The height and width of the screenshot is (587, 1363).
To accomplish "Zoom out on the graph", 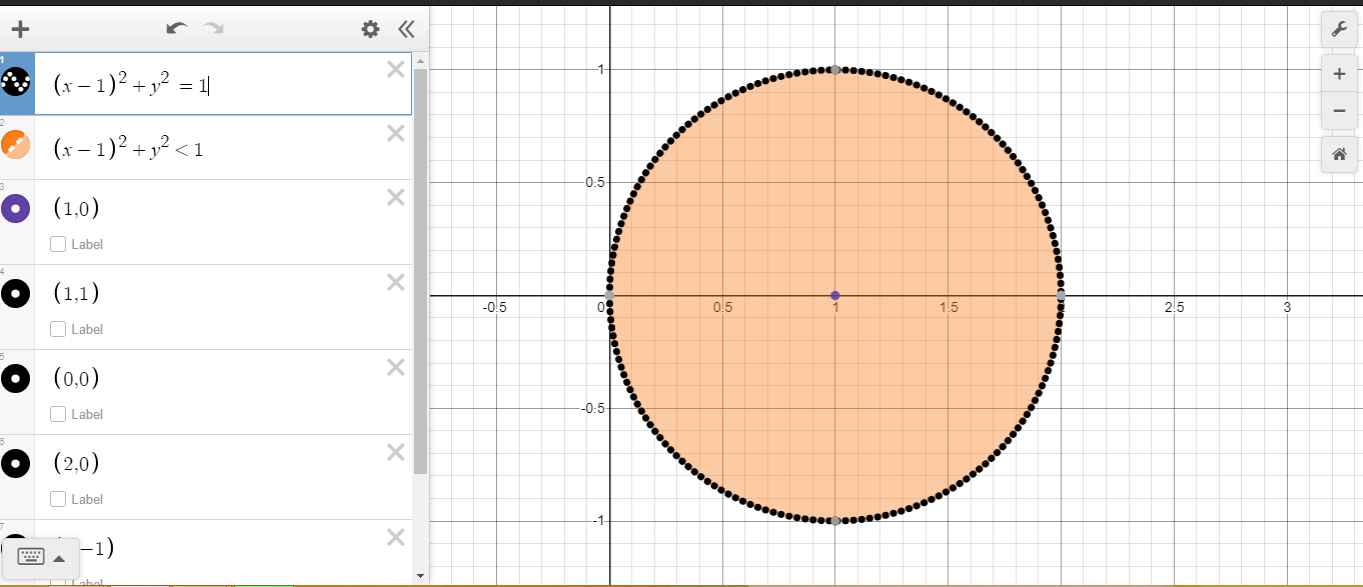I will pyautogui.click(x=1339, y=111).
